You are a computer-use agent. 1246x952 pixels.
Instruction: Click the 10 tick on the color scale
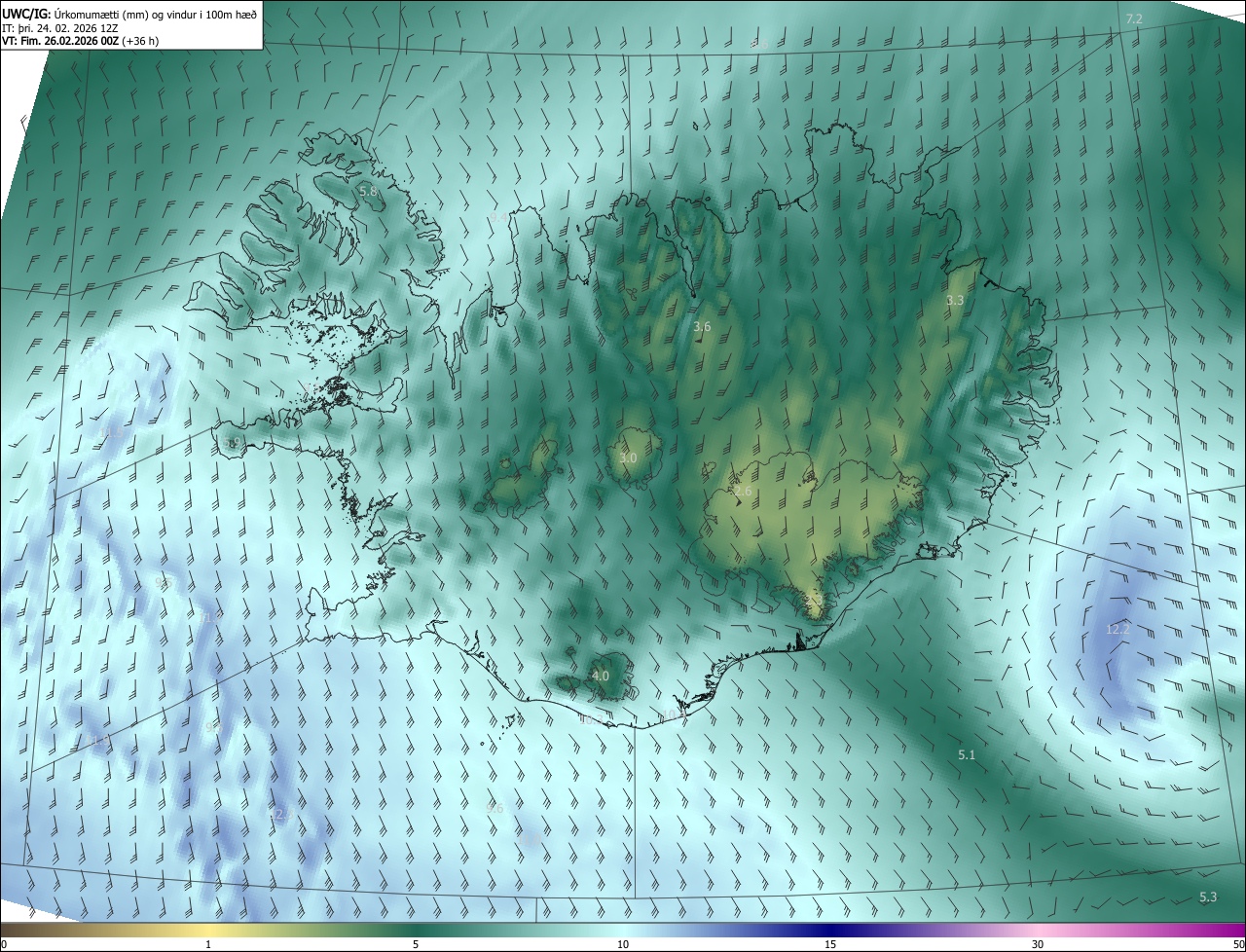coord(623,944)
